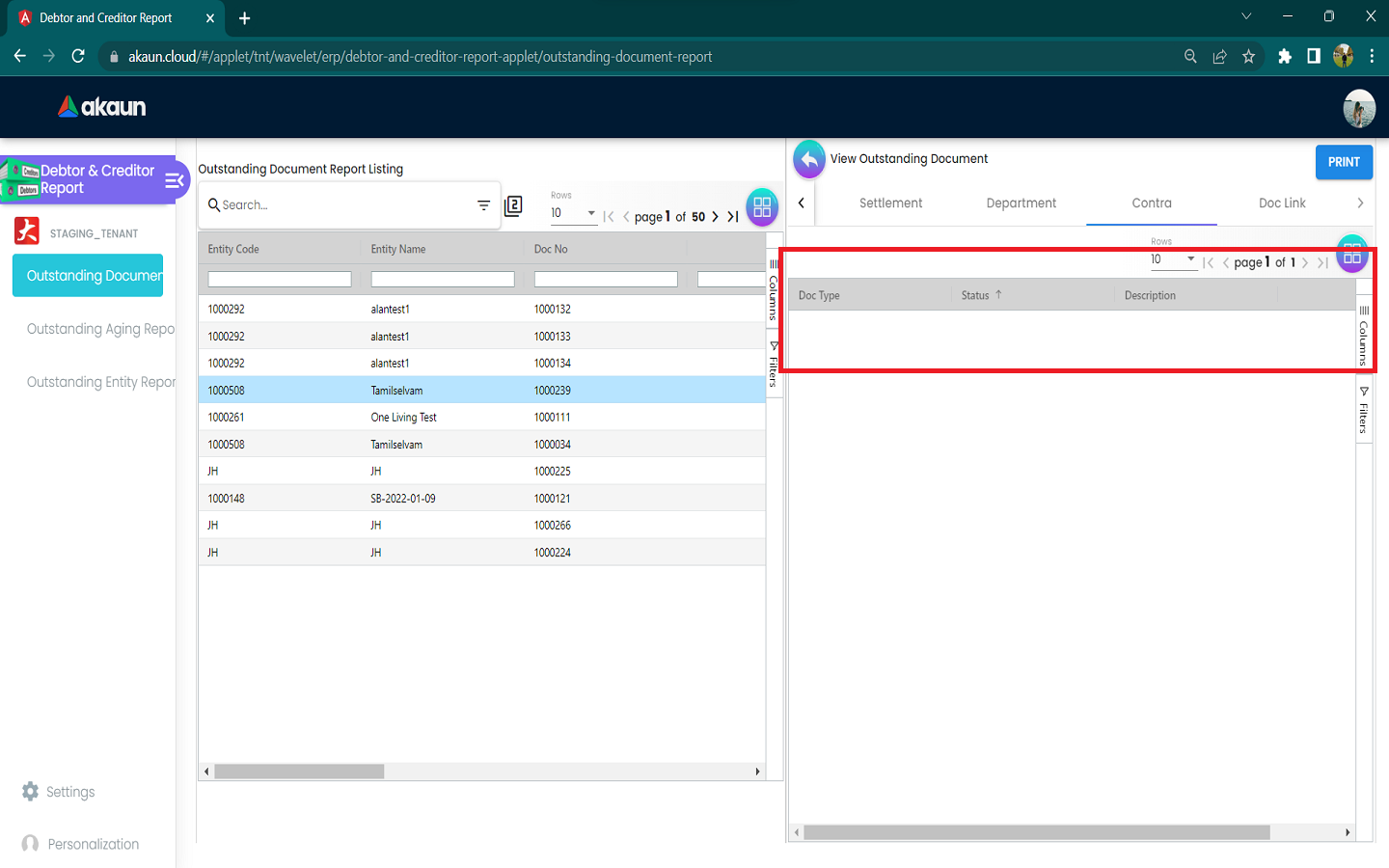The image size is (1389, 868).
Task: Open the grid view icon in listing toolbar
Action: 762,206
